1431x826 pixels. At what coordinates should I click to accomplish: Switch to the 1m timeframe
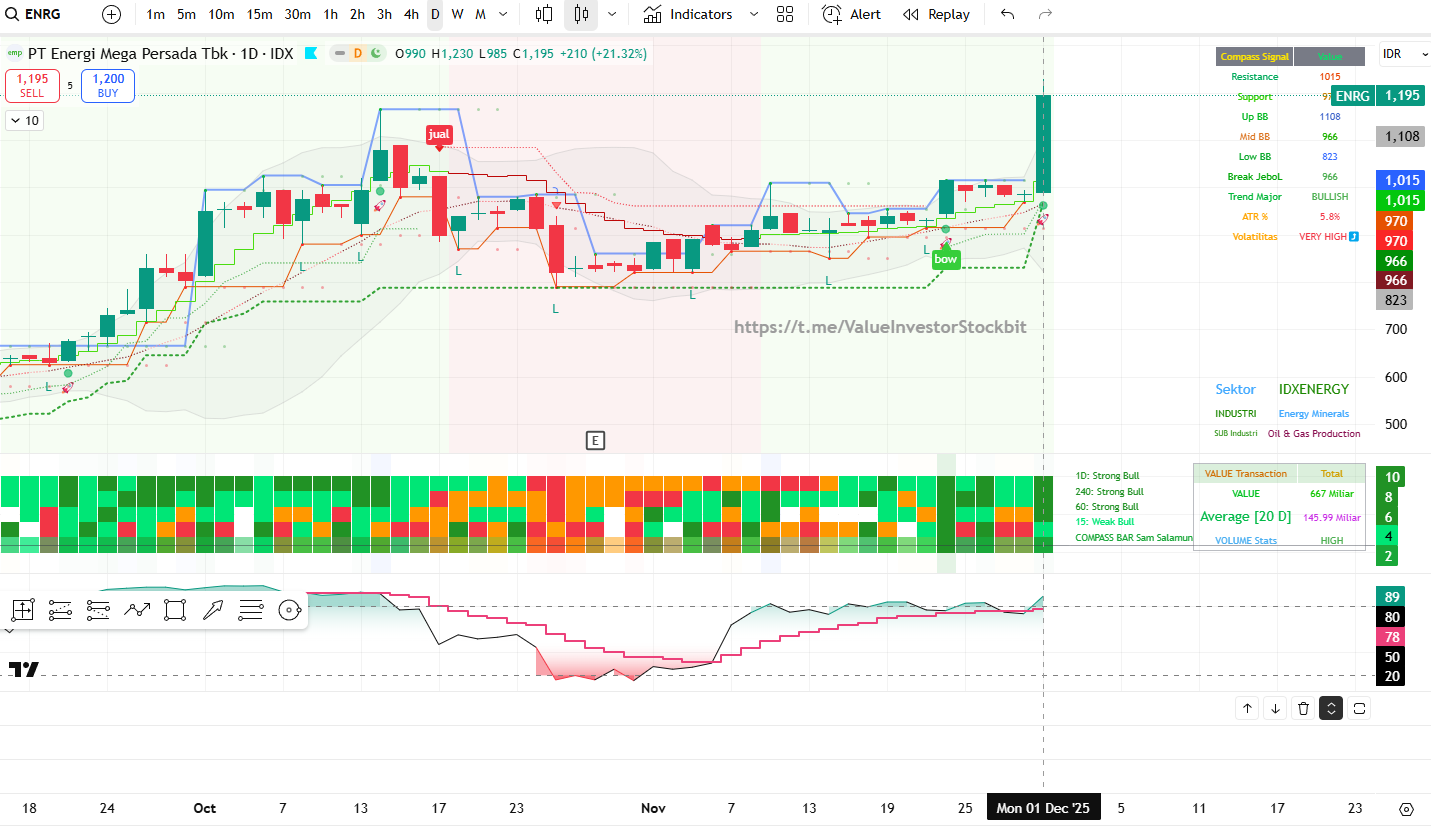coord(155,14)
